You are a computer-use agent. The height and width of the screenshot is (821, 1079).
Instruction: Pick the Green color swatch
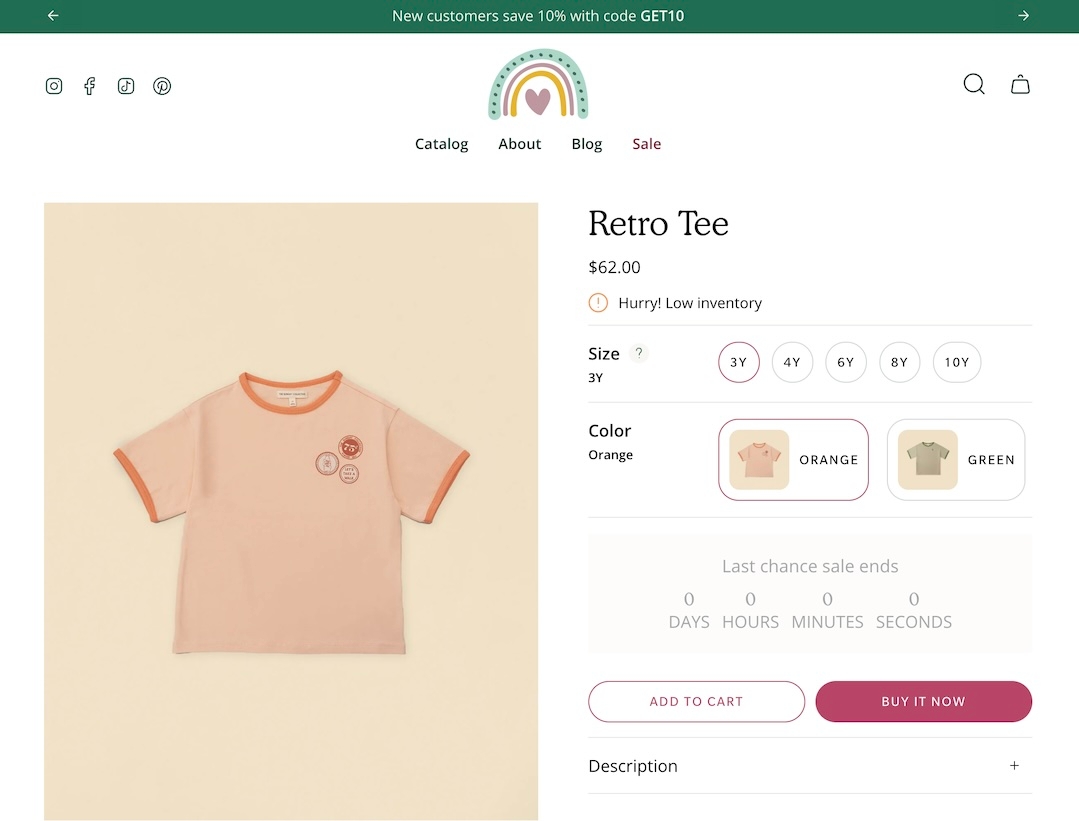click(x=956, y=460)
